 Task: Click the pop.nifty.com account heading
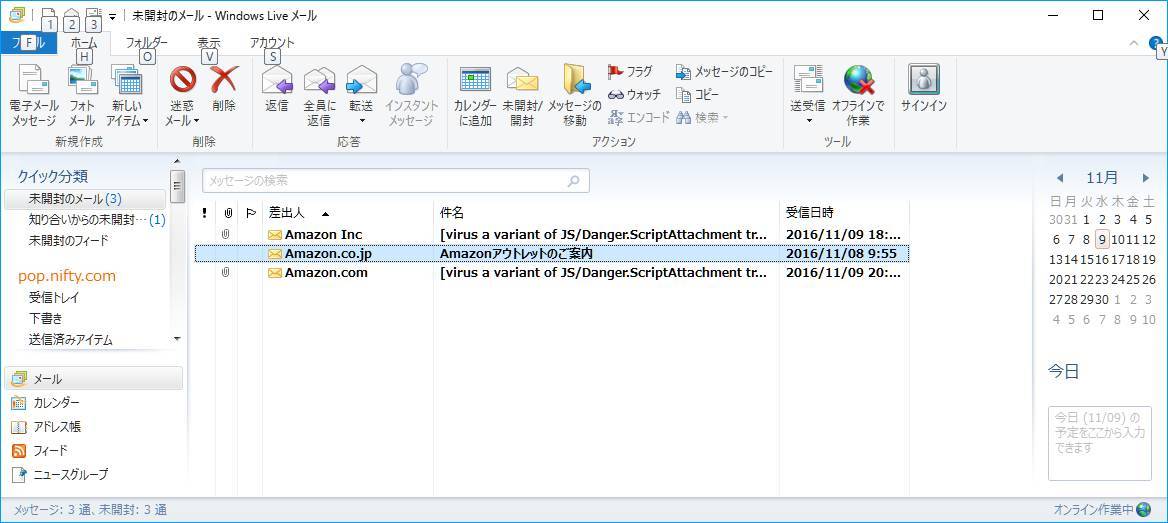click(67, 276)
